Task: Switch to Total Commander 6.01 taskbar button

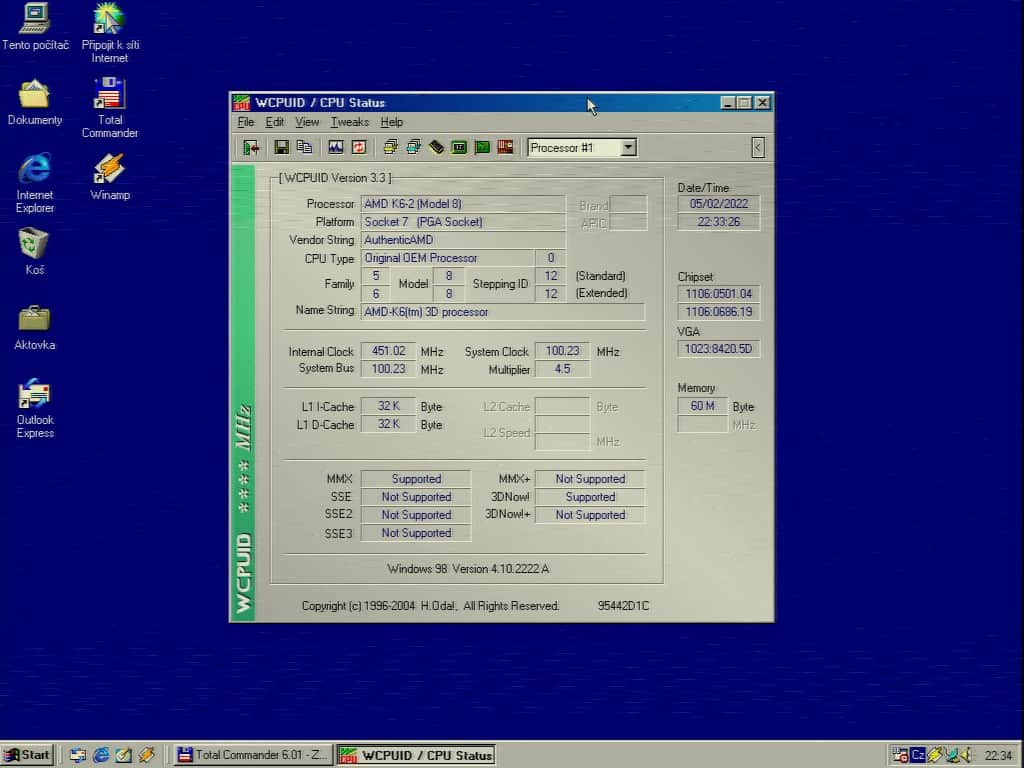Action: (253, 755)
